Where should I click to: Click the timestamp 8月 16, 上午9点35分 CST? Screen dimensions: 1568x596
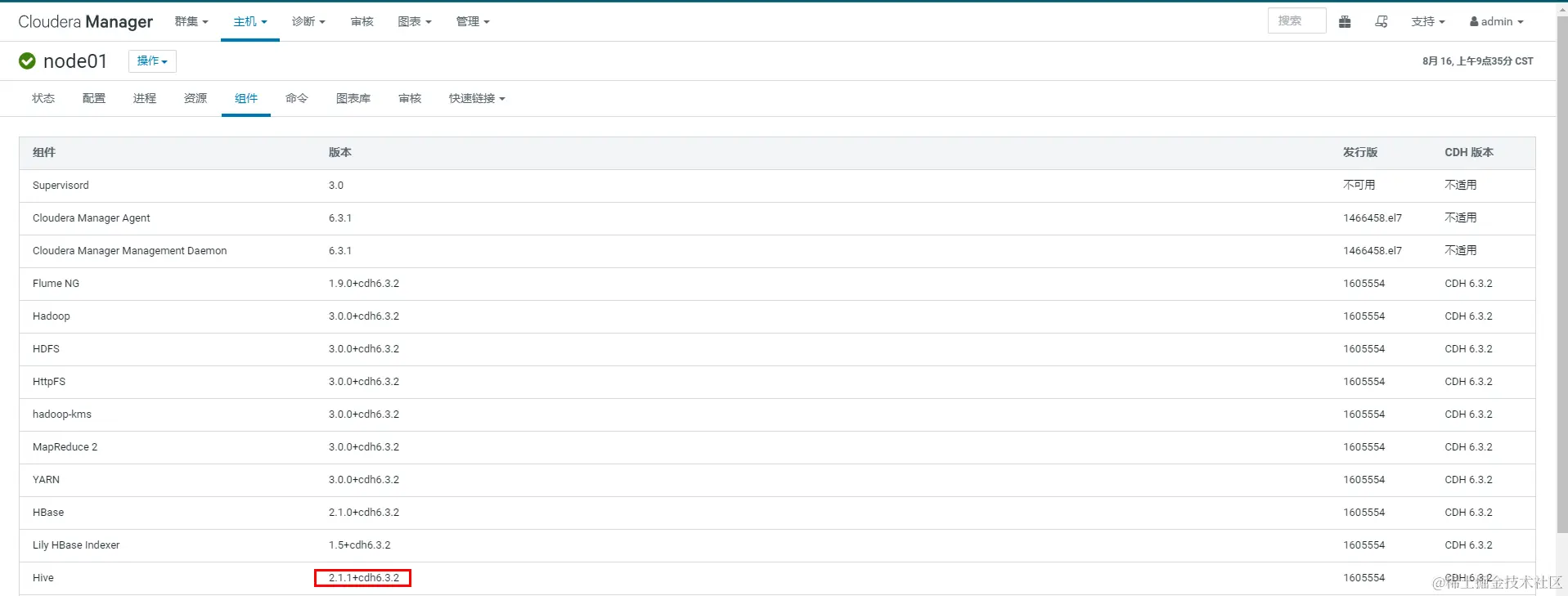click(x=1478, y=61)
